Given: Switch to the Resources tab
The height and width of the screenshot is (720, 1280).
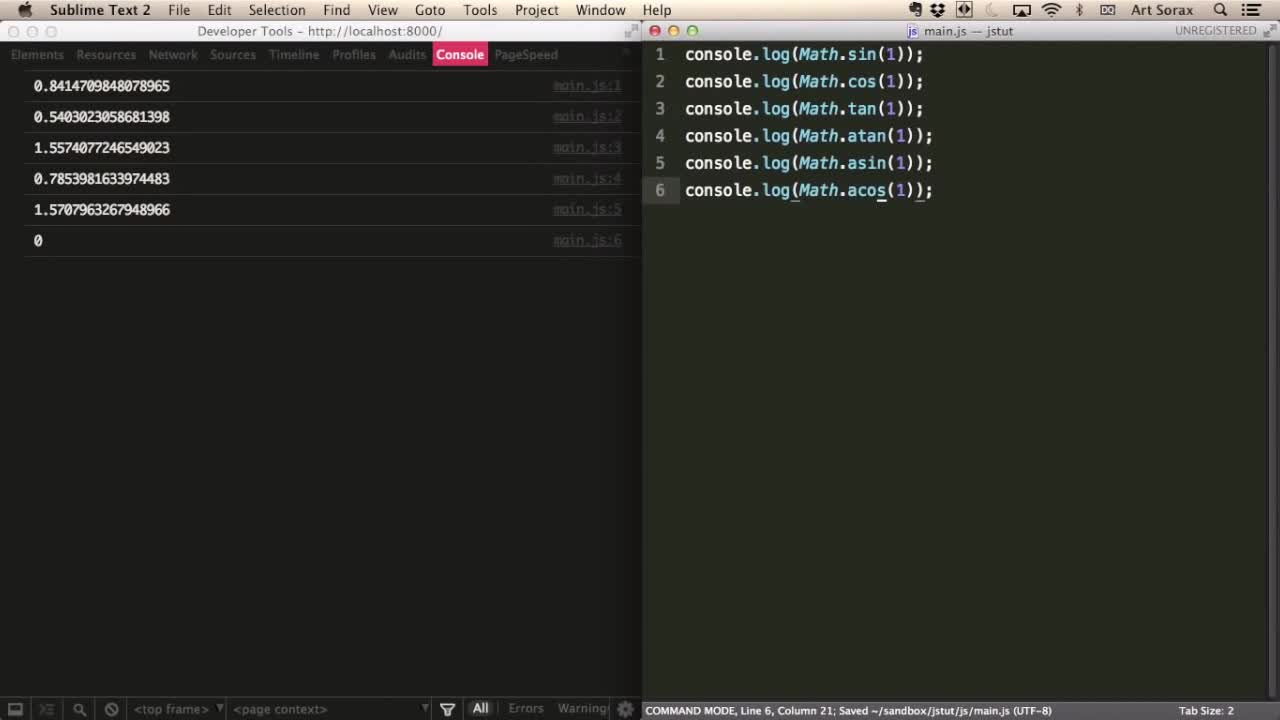Looking at the screenshot, I should point(106,55).
